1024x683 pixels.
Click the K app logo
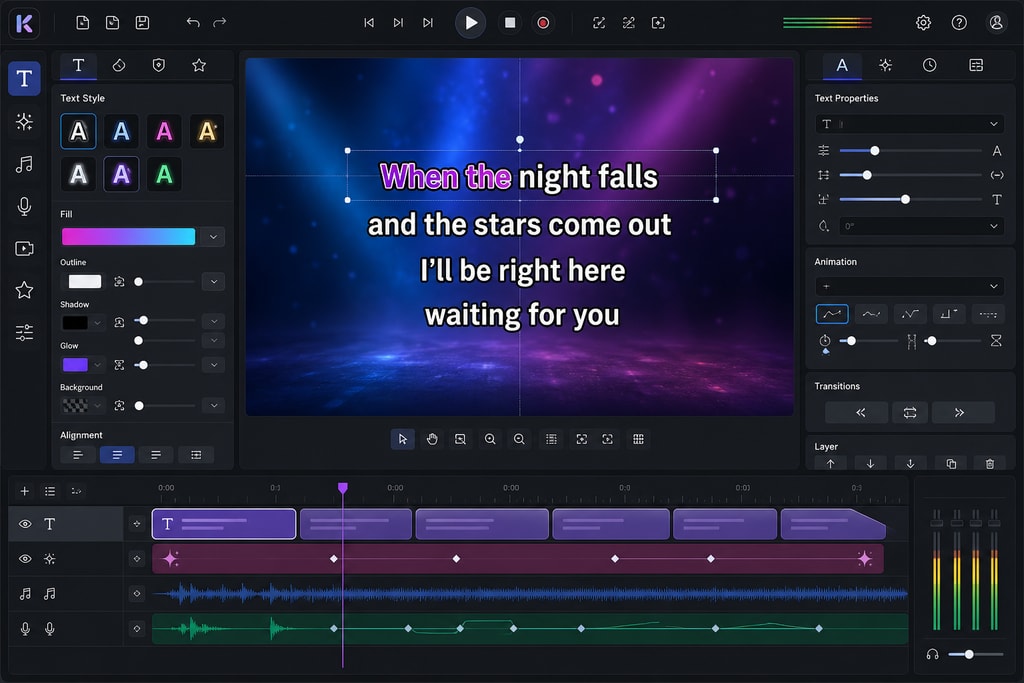[24, 23]
